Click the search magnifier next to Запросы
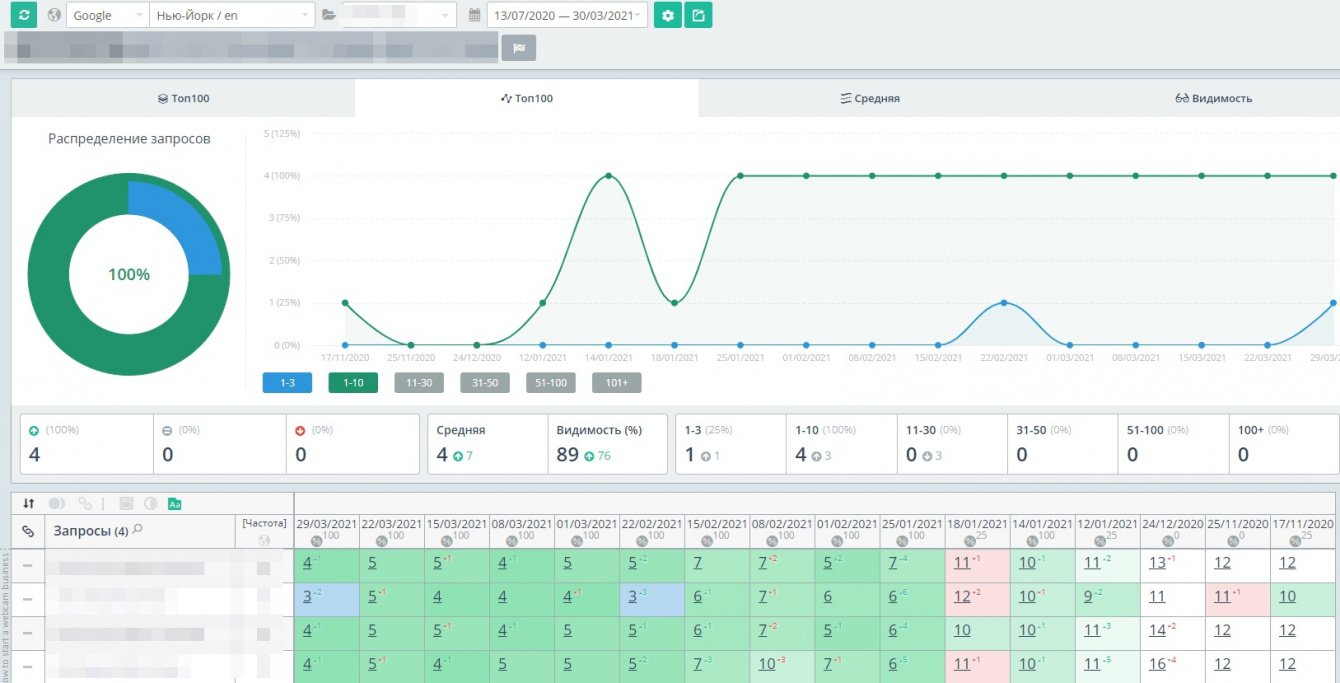 coord(138,530)
